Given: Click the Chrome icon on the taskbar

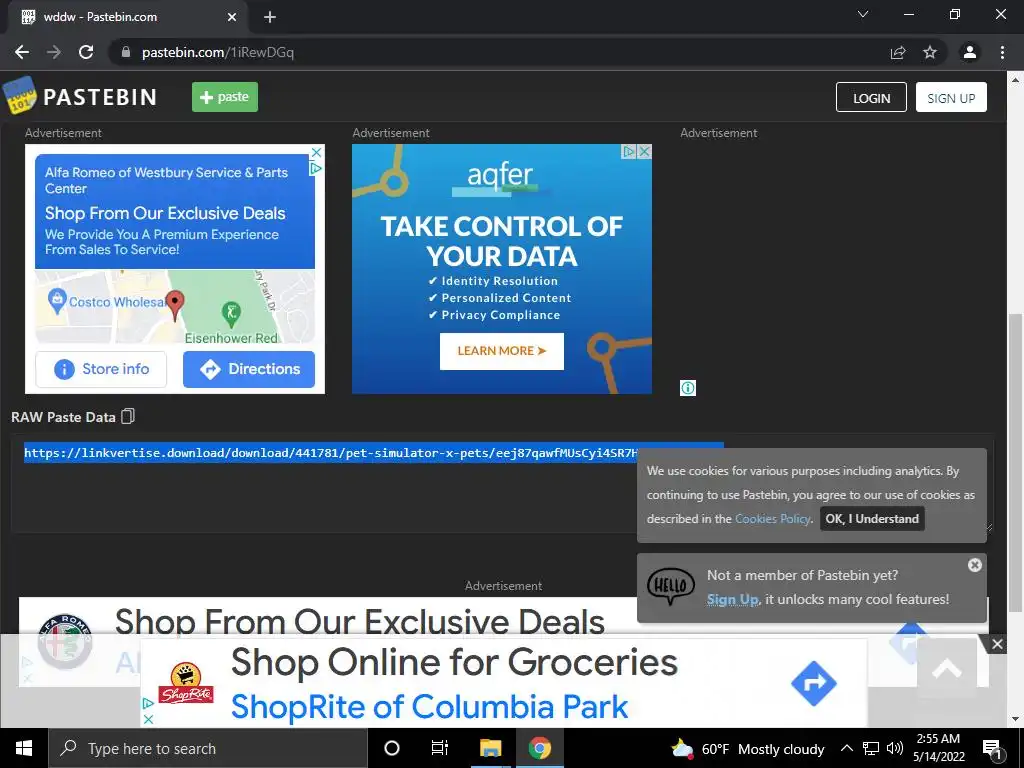Looking at the screenshot, I should tap(539, 748).
